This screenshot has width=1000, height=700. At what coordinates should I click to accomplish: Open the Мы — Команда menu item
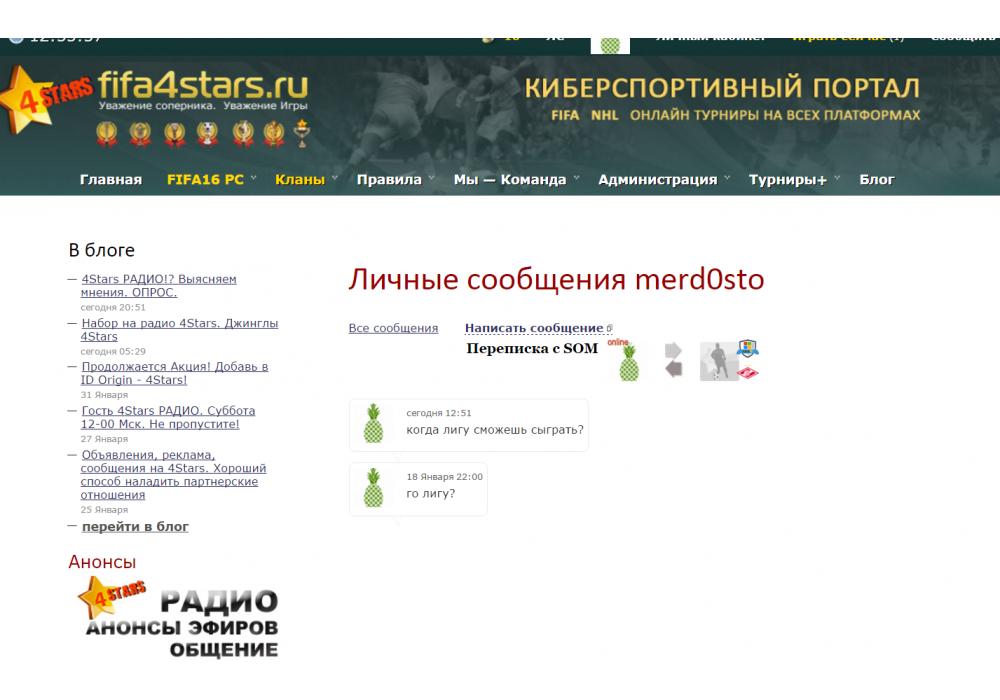510,179
